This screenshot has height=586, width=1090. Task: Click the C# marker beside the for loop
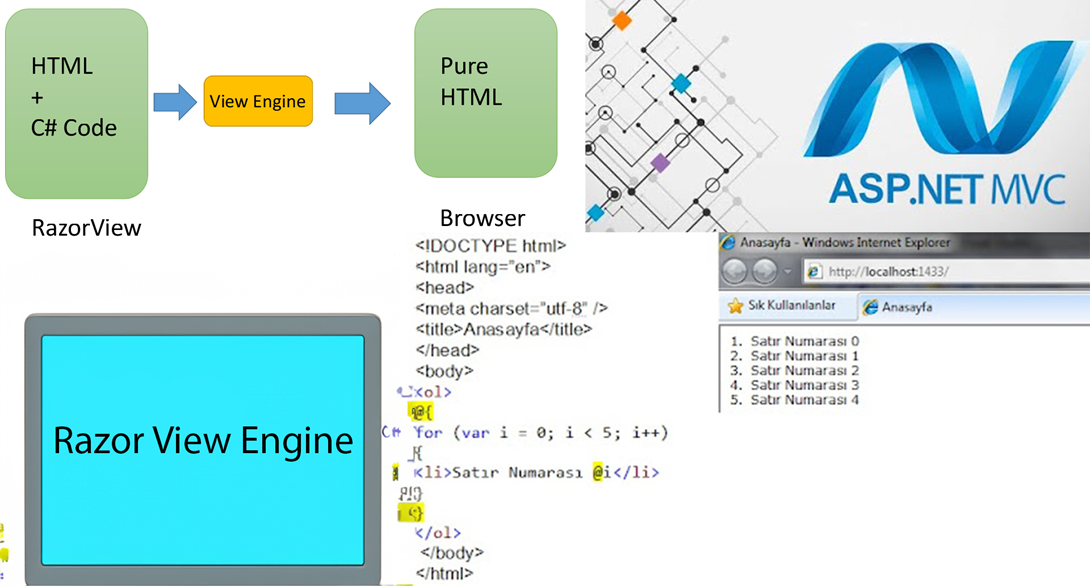(x=390, y=432)
